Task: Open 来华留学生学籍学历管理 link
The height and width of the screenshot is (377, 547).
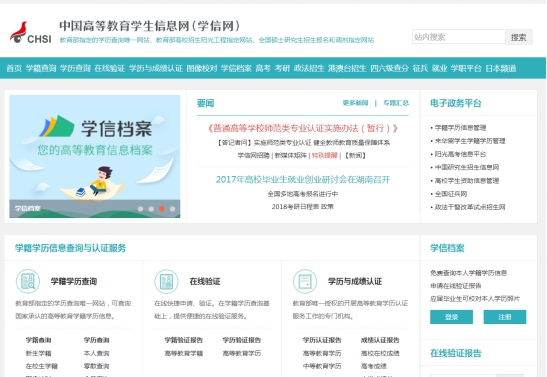Action: (x=470, y=141)
